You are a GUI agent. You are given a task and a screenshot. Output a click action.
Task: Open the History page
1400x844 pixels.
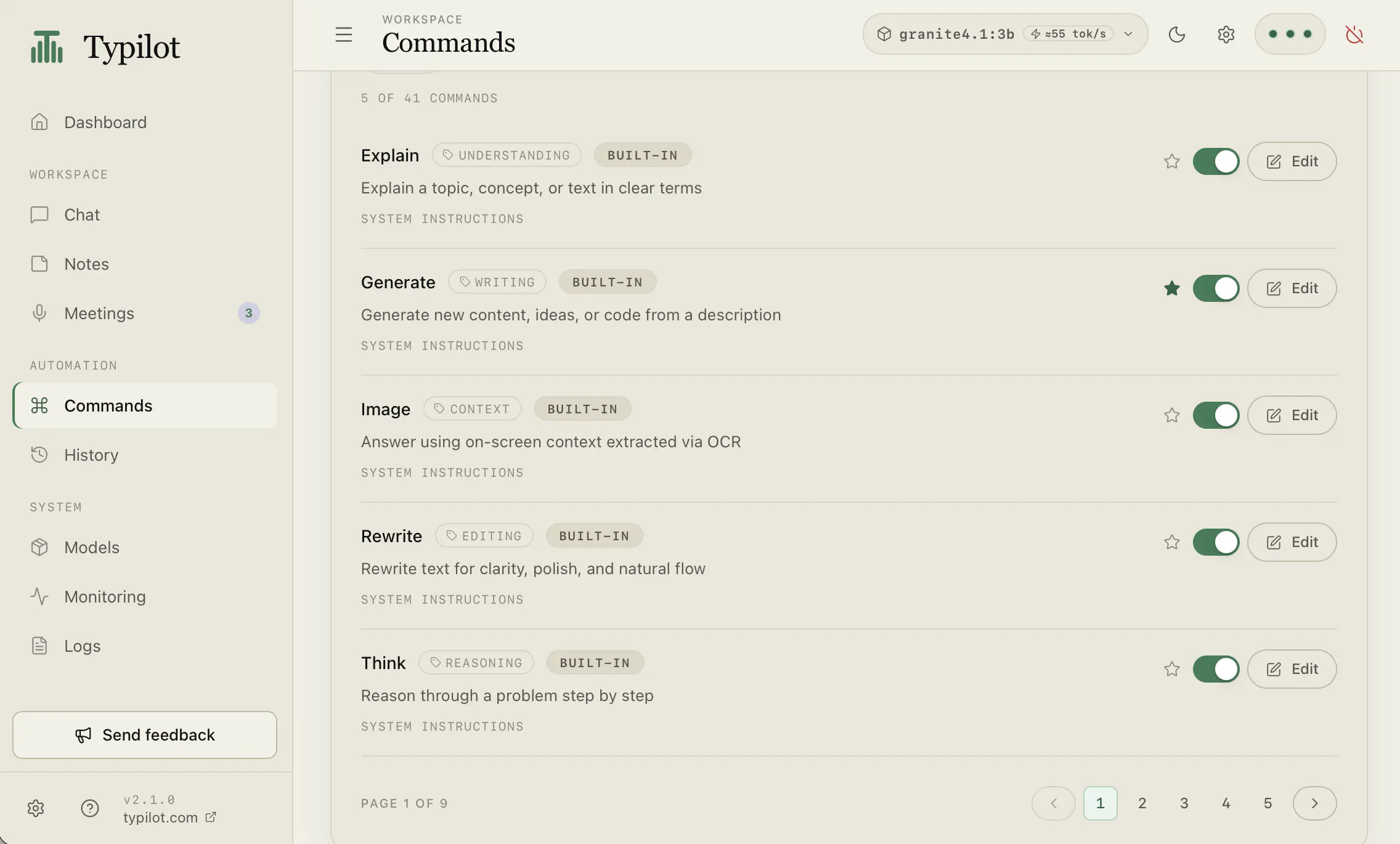(145, 455)
